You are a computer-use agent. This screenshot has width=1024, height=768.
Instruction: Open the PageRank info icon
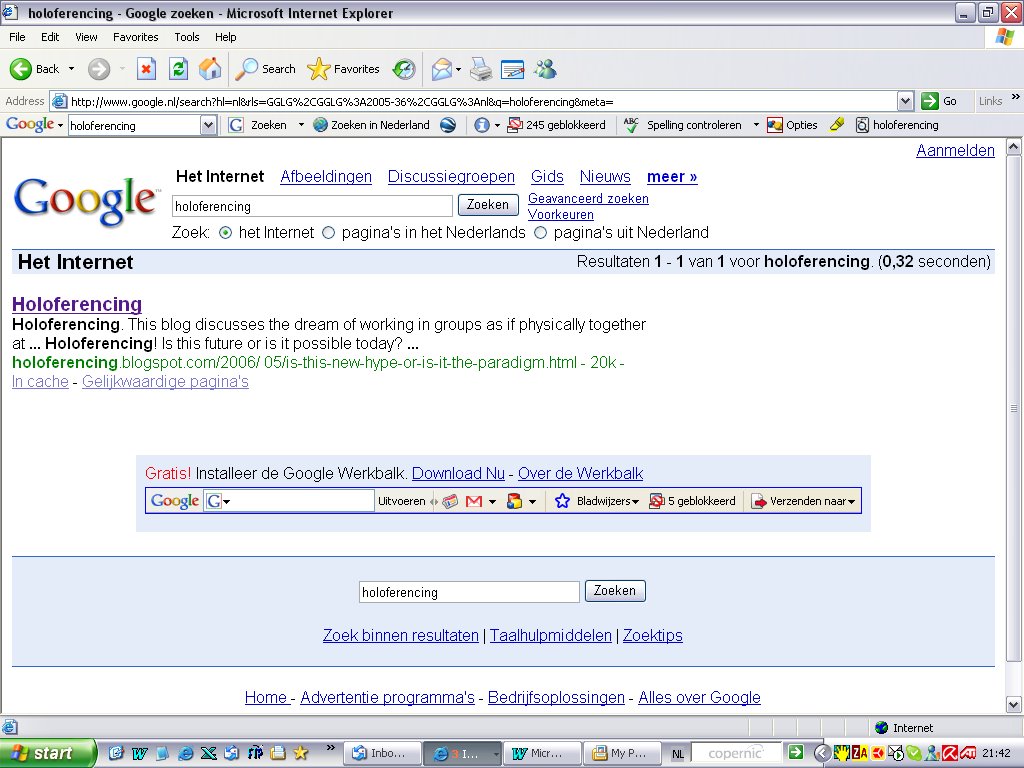tap(481, 125)
